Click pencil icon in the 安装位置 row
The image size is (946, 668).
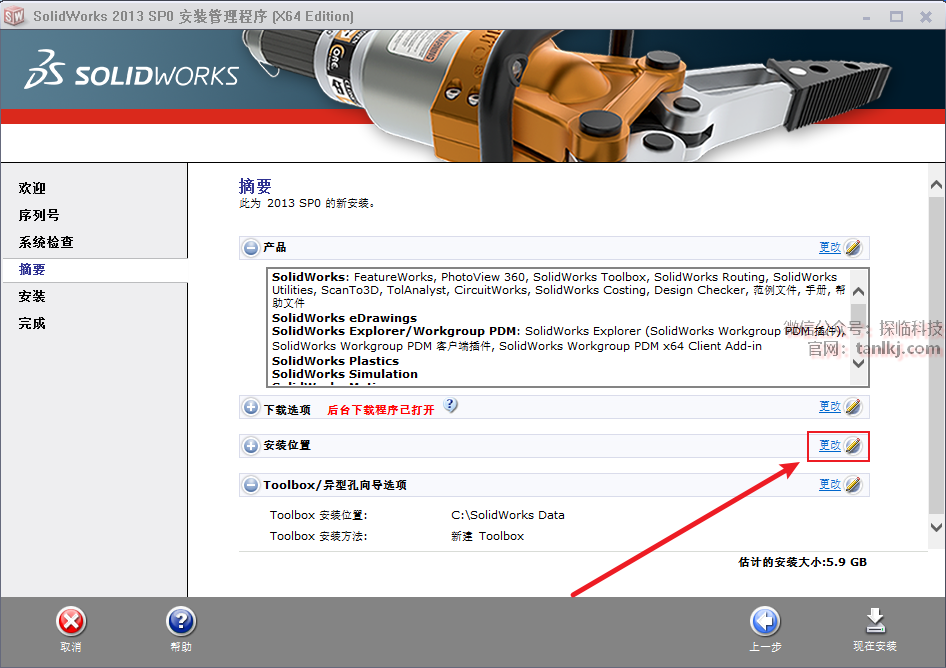[853, 445]
